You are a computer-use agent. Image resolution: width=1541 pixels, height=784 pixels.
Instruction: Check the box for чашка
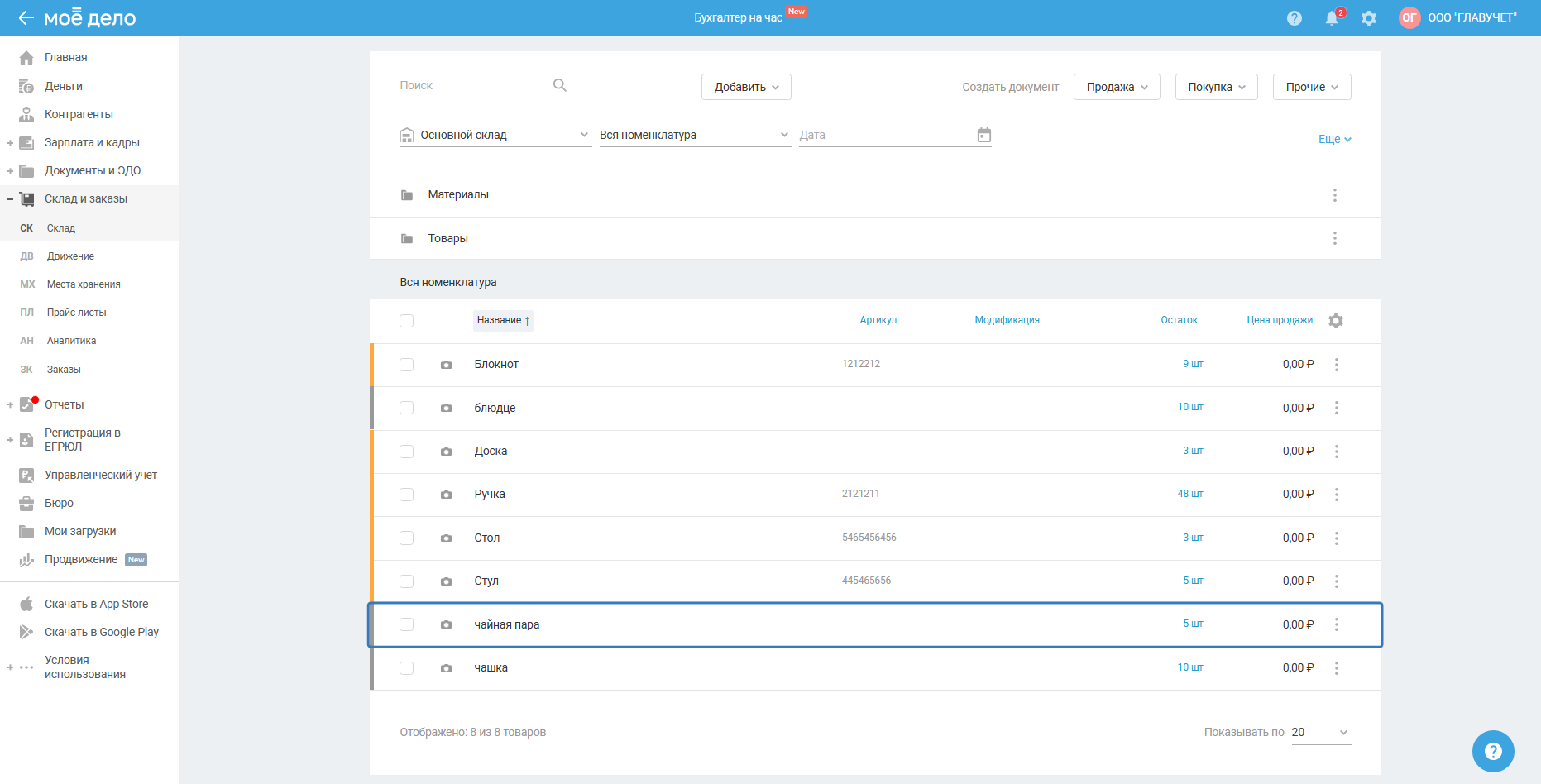(x=406, y=668)
